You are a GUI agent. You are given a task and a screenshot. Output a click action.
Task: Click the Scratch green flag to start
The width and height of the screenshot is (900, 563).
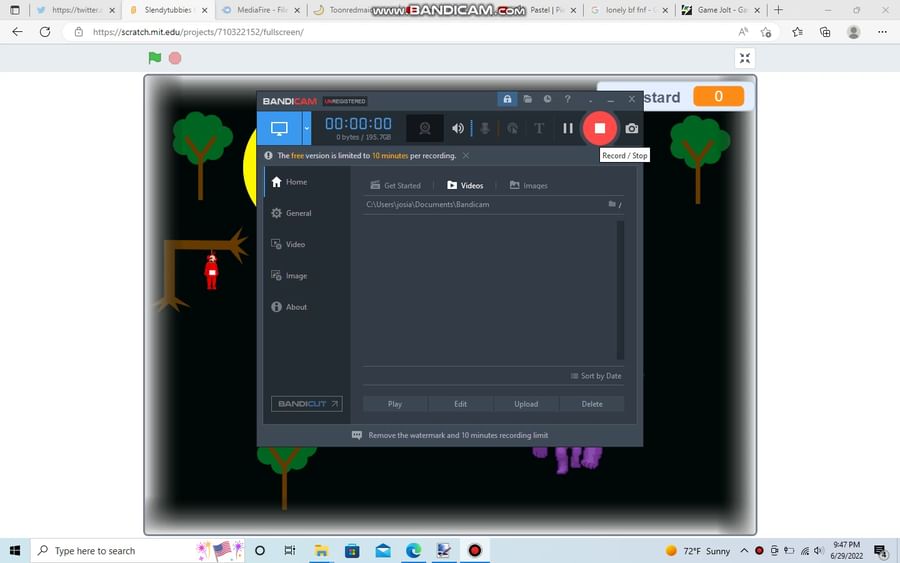pyautogui.click(x=154, y=57)
